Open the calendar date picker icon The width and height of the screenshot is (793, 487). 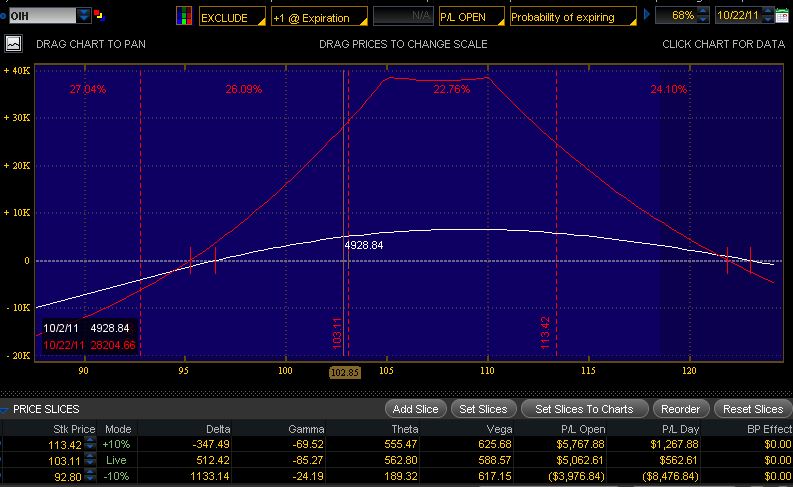(782, 16)
